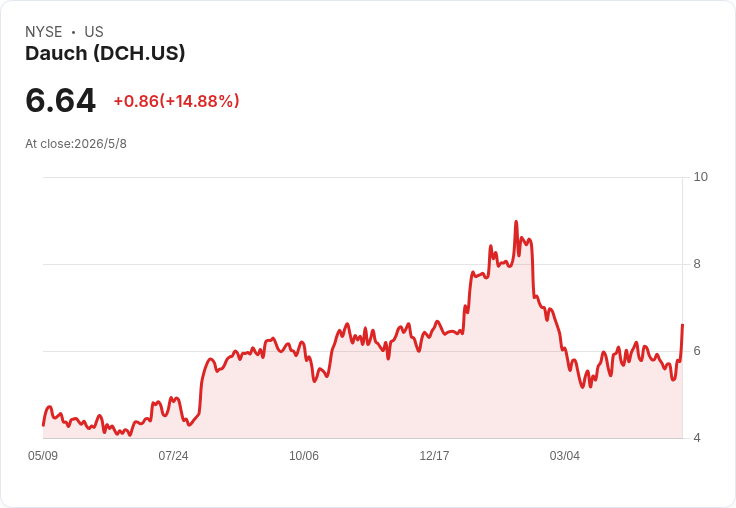Click the current price 6.64
The width and height of the screenshot is (736, 508).
61,100
